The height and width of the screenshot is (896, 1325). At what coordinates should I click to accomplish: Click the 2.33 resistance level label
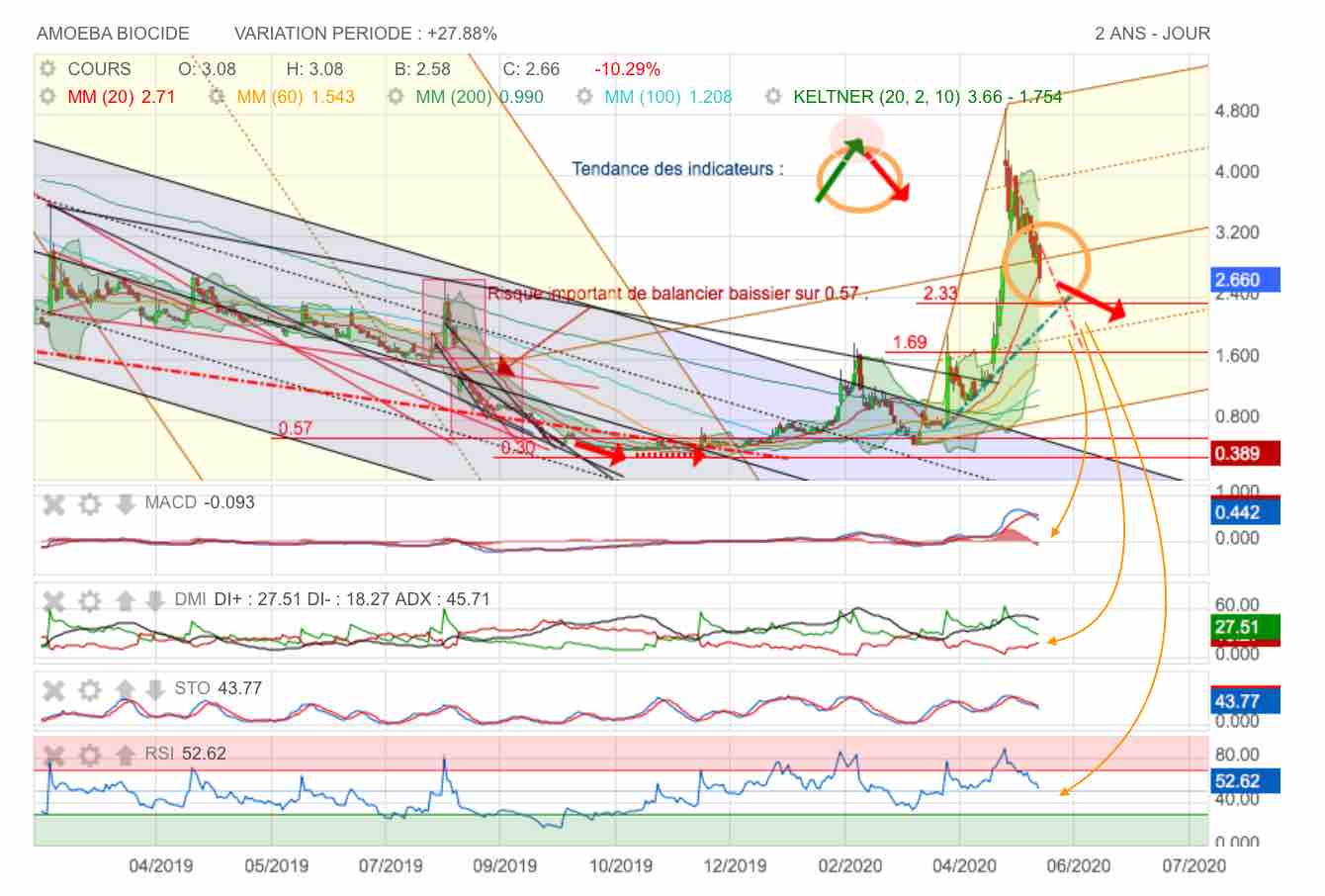[939, 293]
